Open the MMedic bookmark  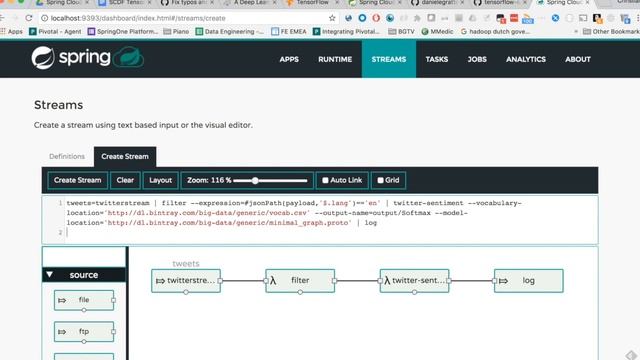pos(437,31)
